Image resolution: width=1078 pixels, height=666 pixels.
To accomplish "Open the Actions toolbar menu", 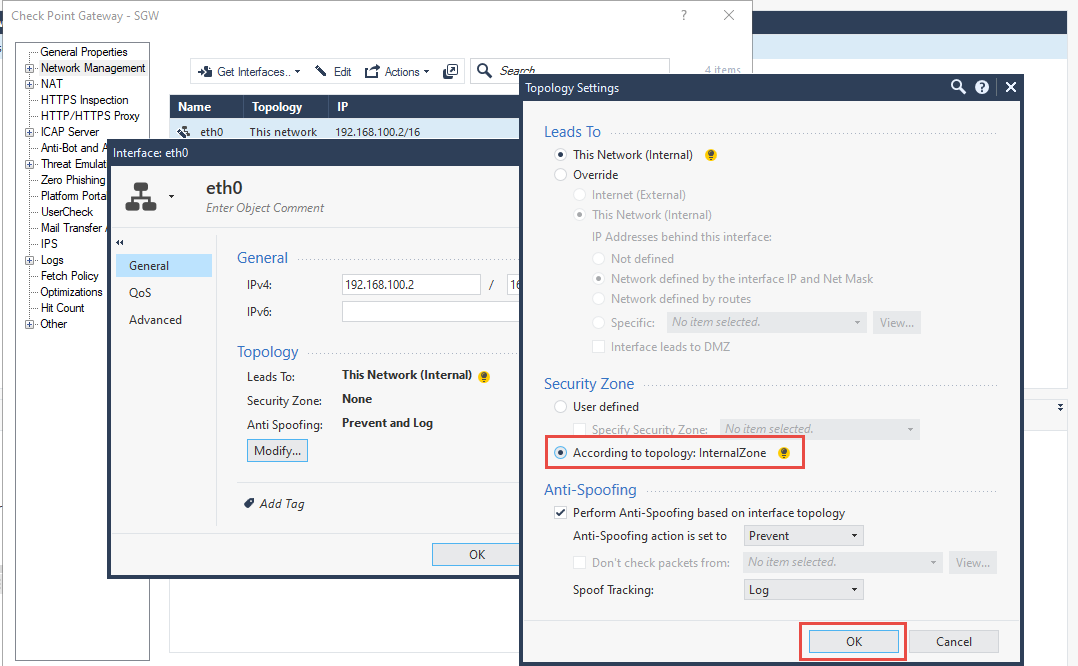I will tap(397, 71).
